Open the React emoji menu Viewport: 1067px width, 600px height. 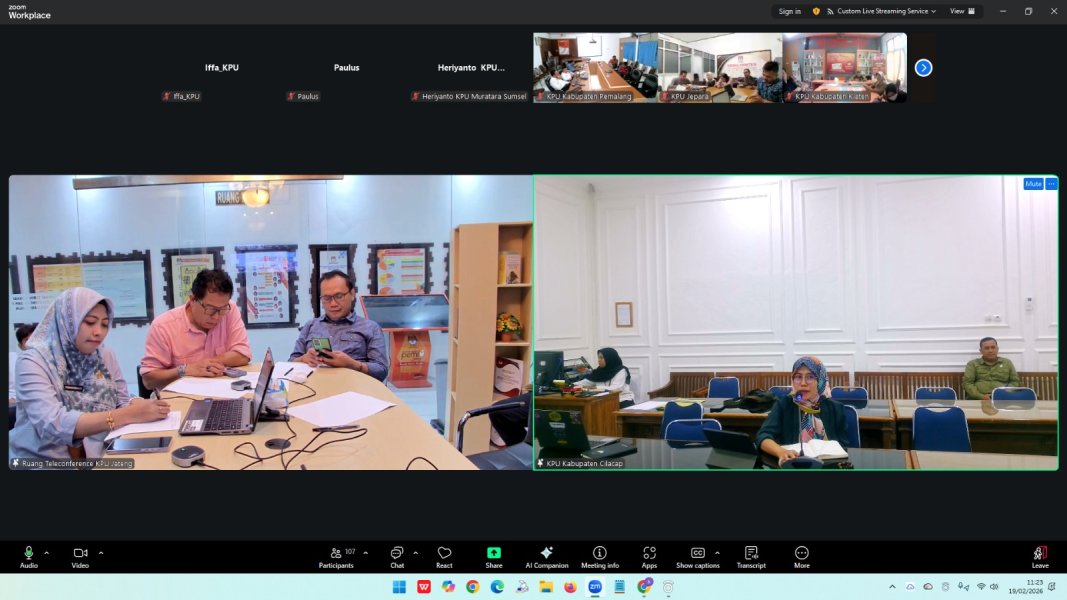pyautogui.click(x=444, y=556)
